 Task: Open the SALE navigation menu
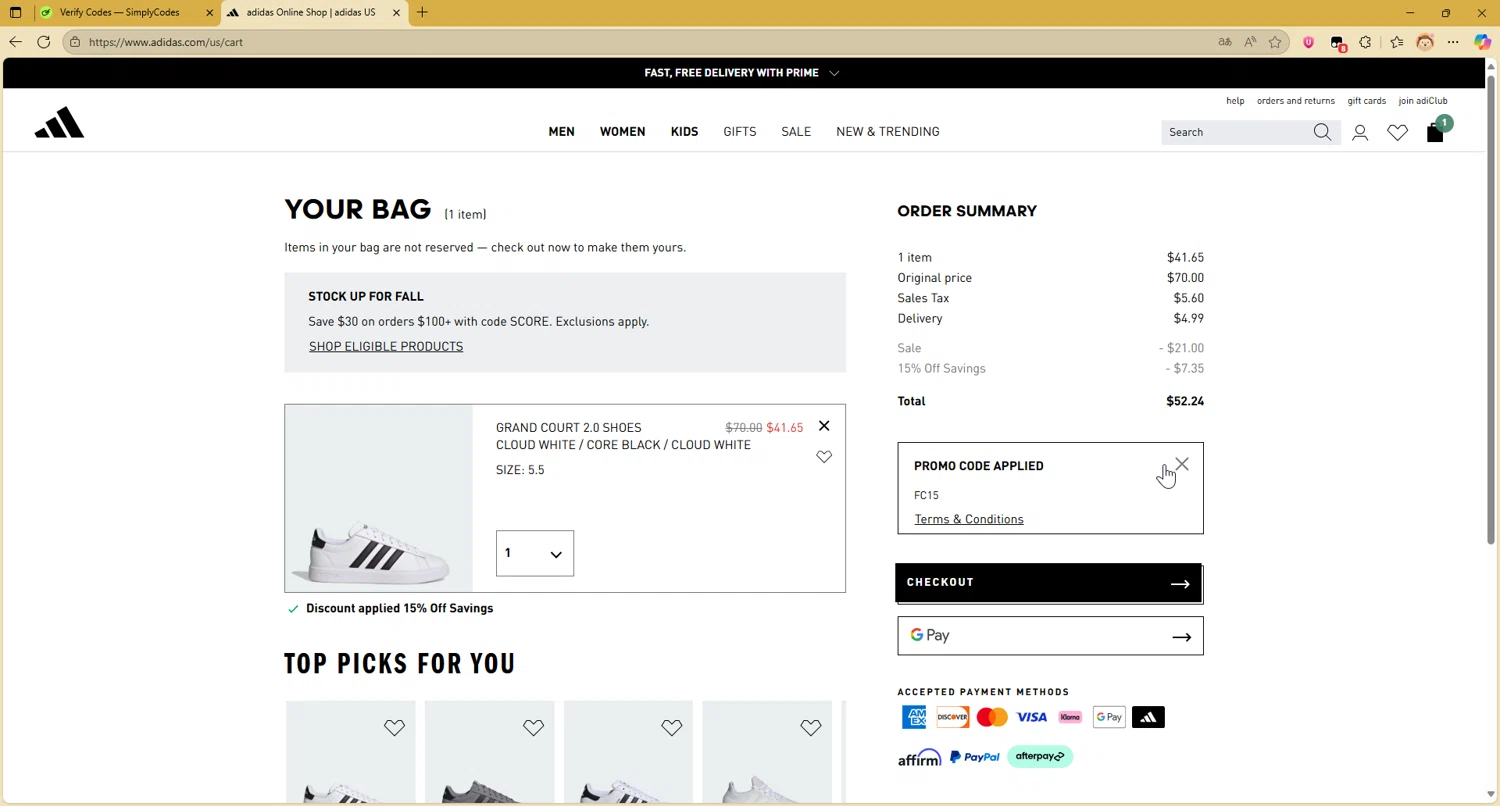coord(796,132)
